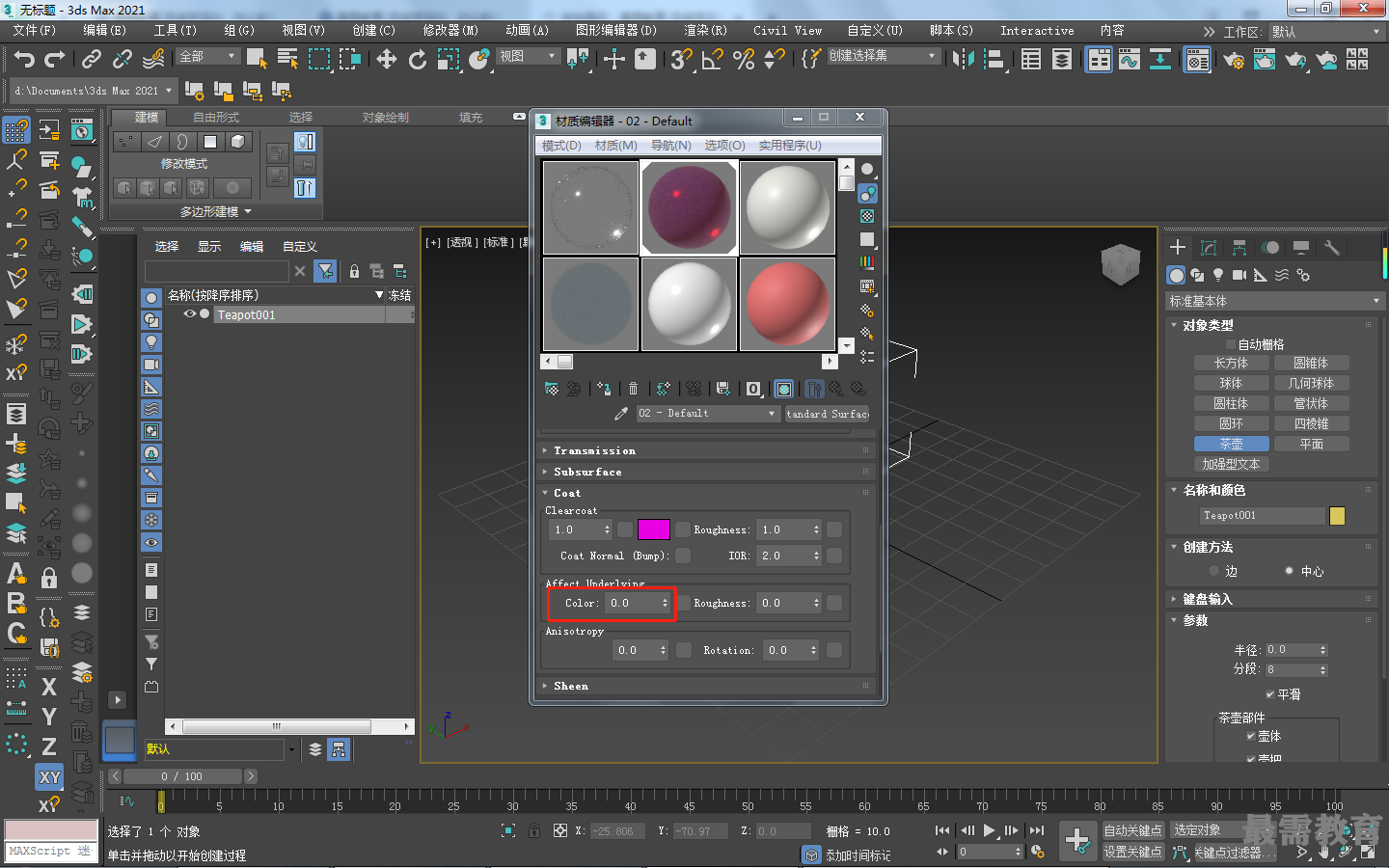Open the 文件(F) menu
The width and height of the screenshot is (1389, 868).
[35, 31]
